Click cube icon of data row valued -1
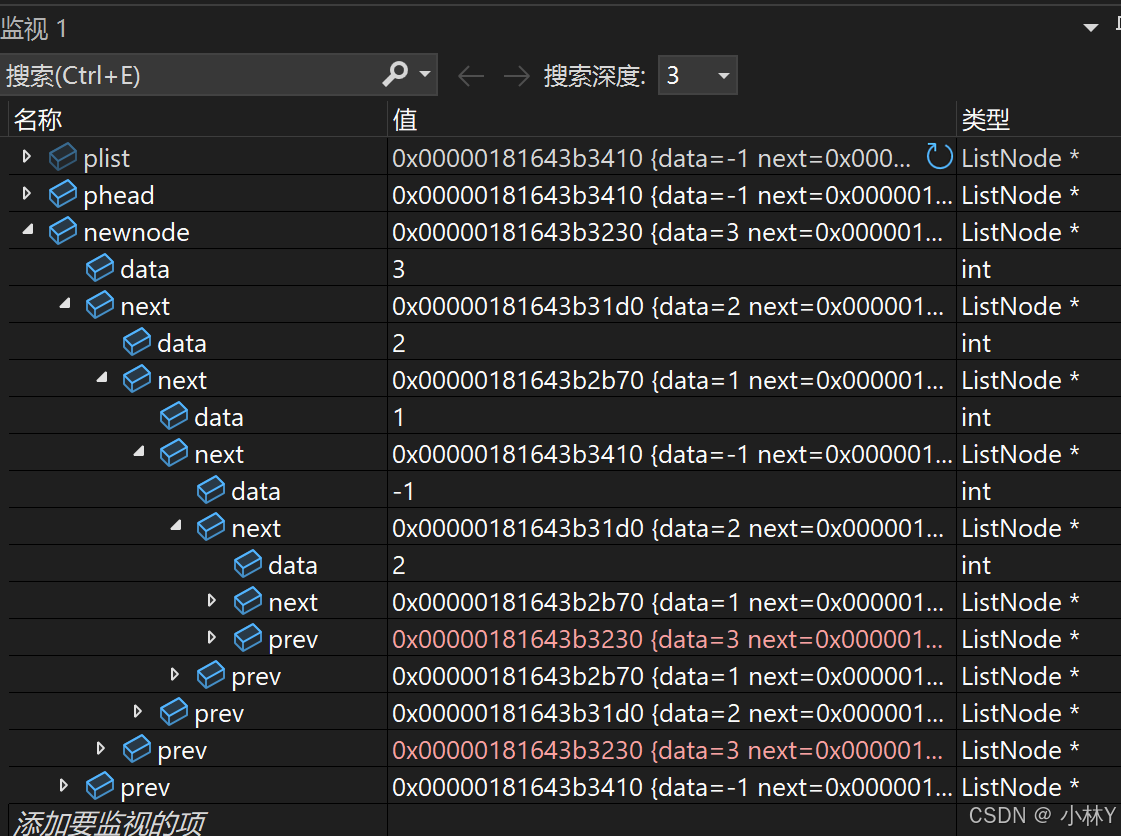The width and height of the screenshot is (1121, 836). click(x=211, y=490)
